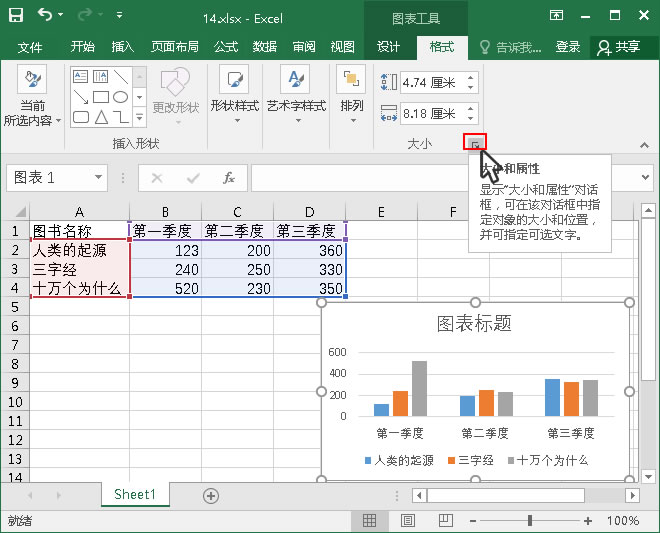Decrease shape width with the down spinner
The height and width of the screenshot is (533, 660).
point(471,119)
